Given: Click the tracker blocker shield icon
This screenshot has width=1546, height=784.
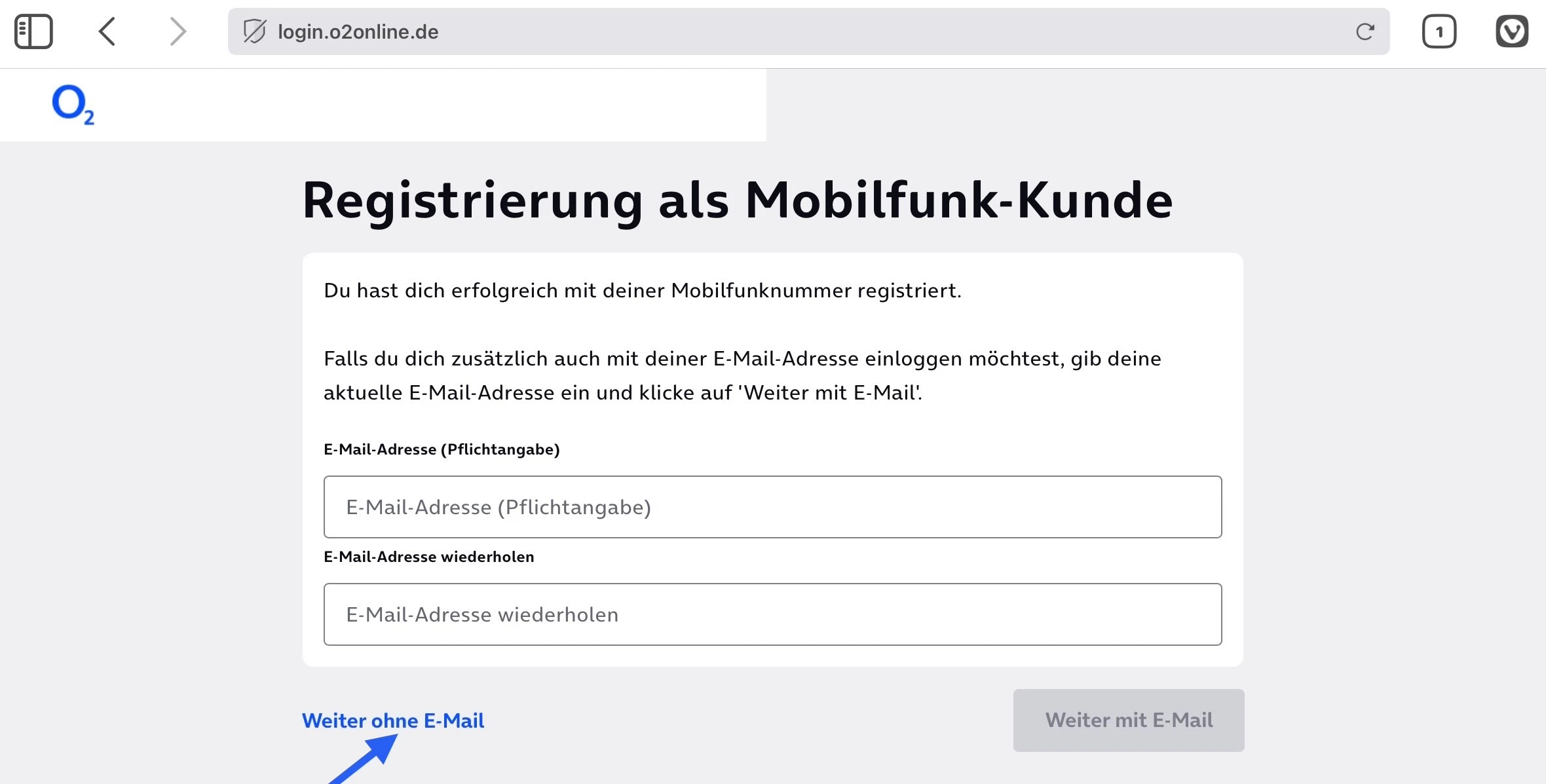Looking at the screenshot, I should point(254,31).
